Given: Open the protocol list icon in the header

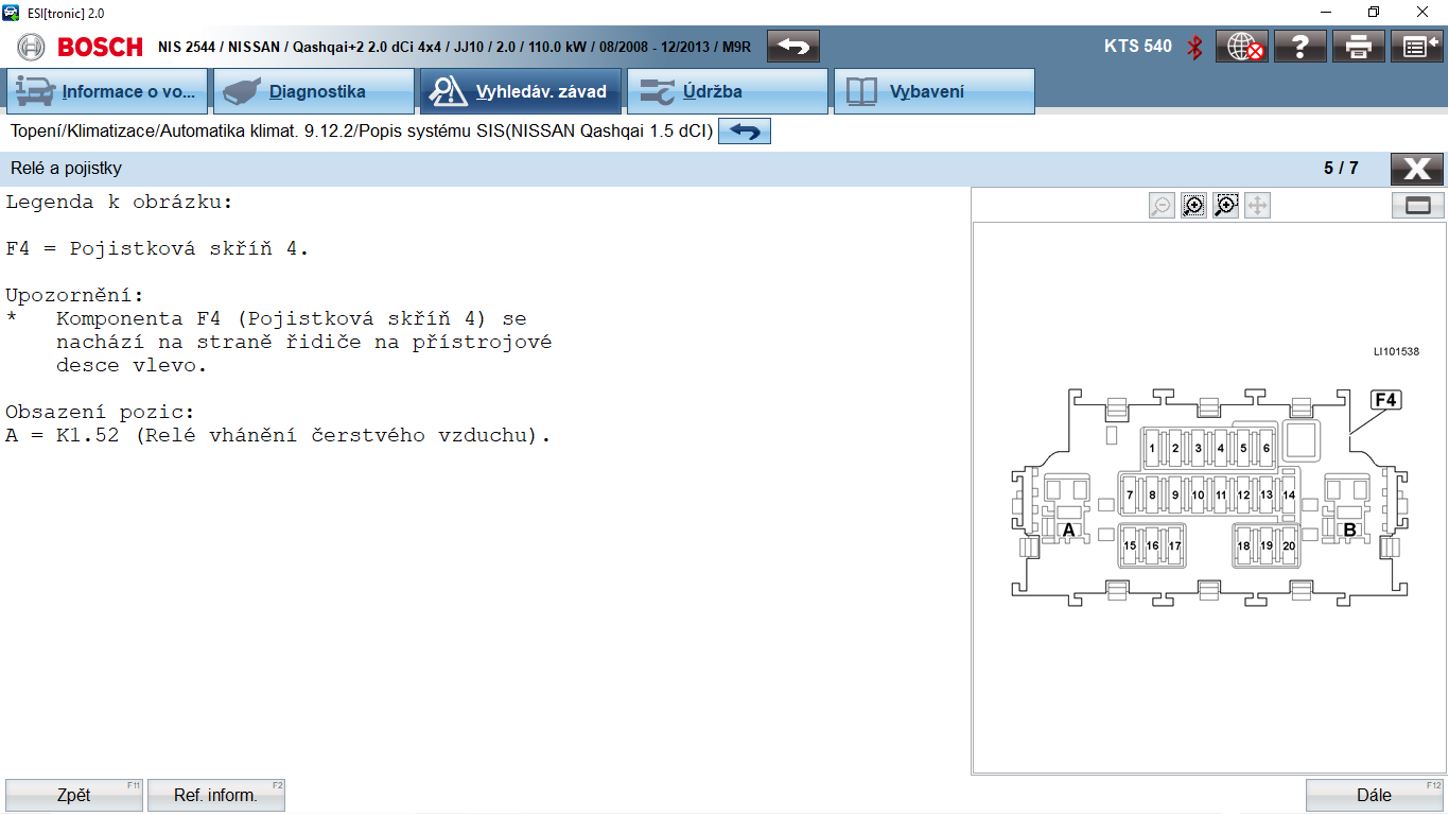Looking at the screenshot, I should (1417, 47).
